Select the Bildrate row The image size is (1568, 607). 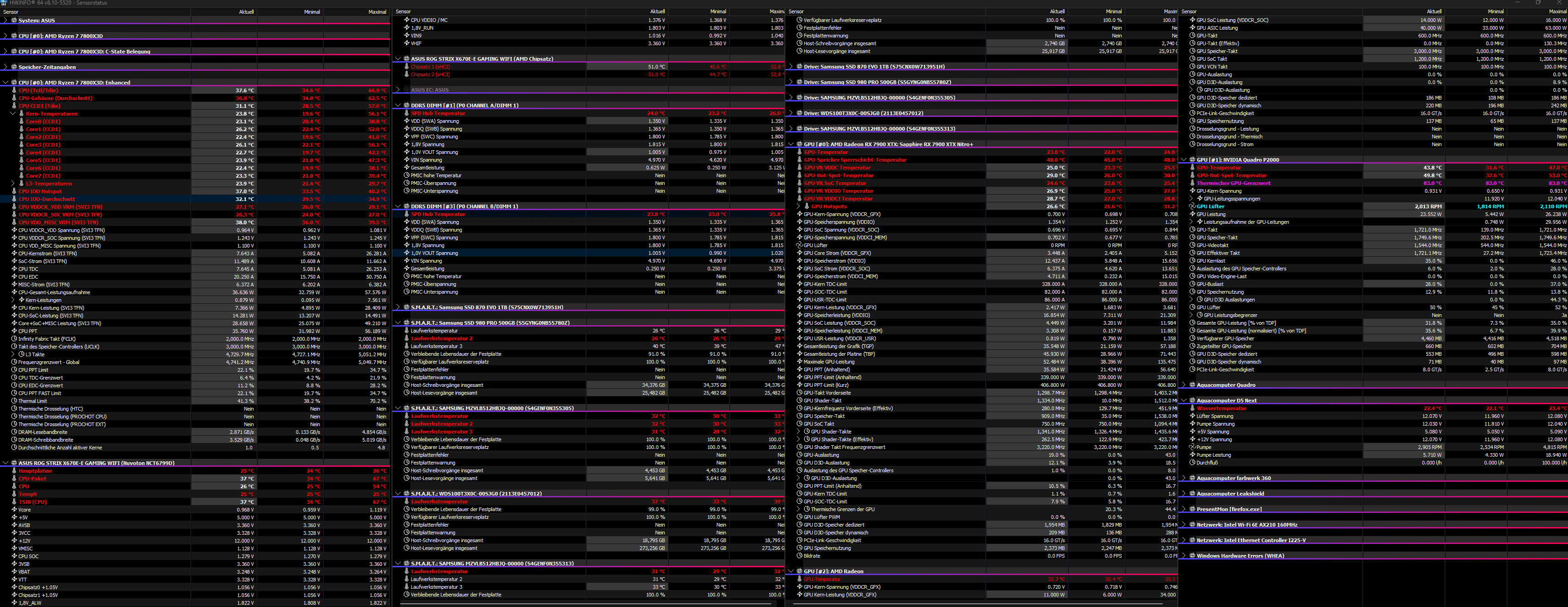[x=981, y=556]
